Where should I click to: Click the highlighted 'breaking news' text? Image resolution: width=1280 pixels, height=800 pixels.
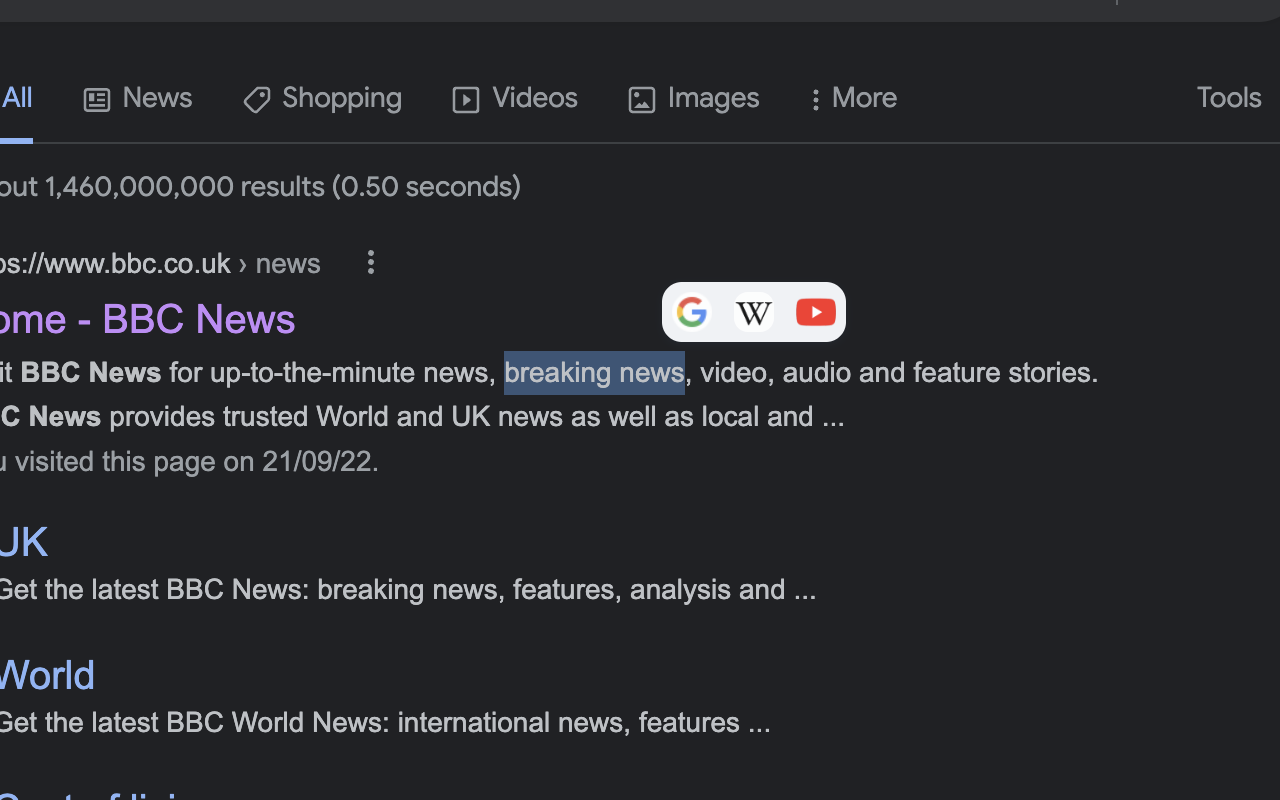click(594, 373)
